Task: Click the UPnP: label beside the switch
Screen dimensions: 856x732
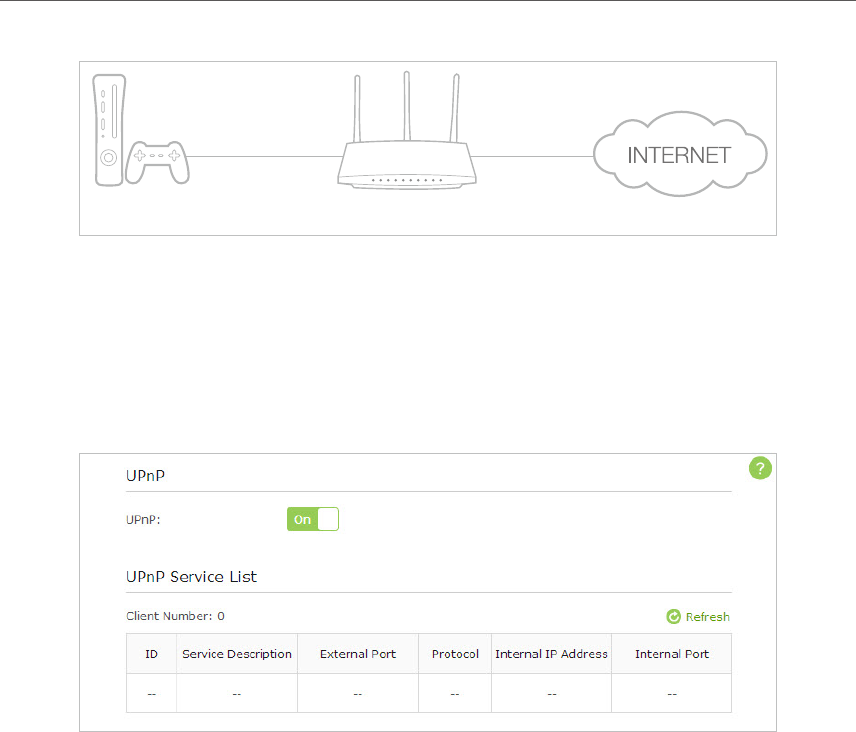Action: [143, 520]
